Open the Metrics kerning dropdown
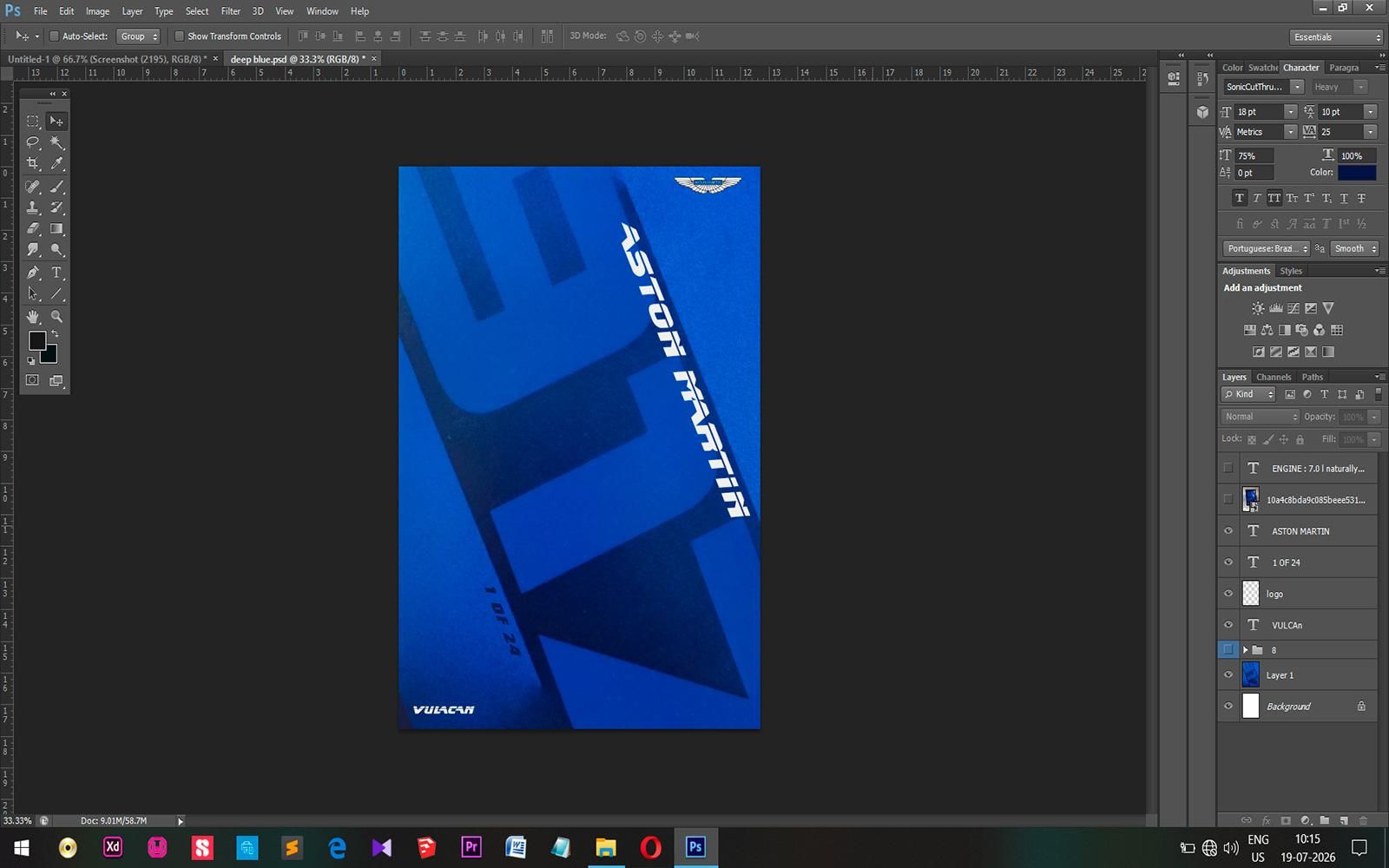The width and height of the screenshot is (1389, 868). tap(1290, 132)
